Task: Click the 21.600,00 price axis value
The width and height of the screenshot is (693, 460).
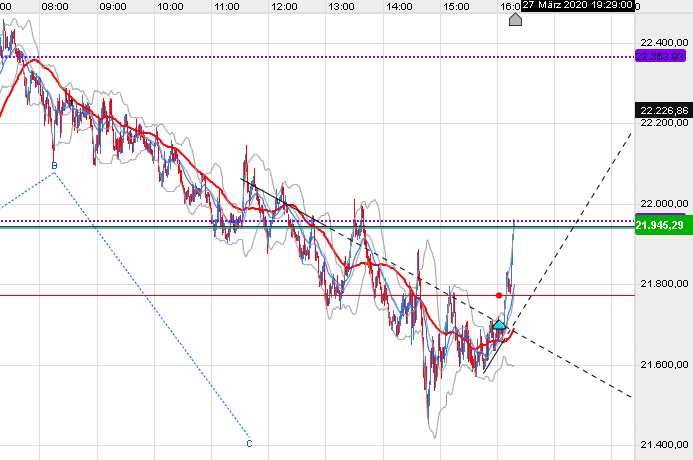Action: [x=664, y=365]
